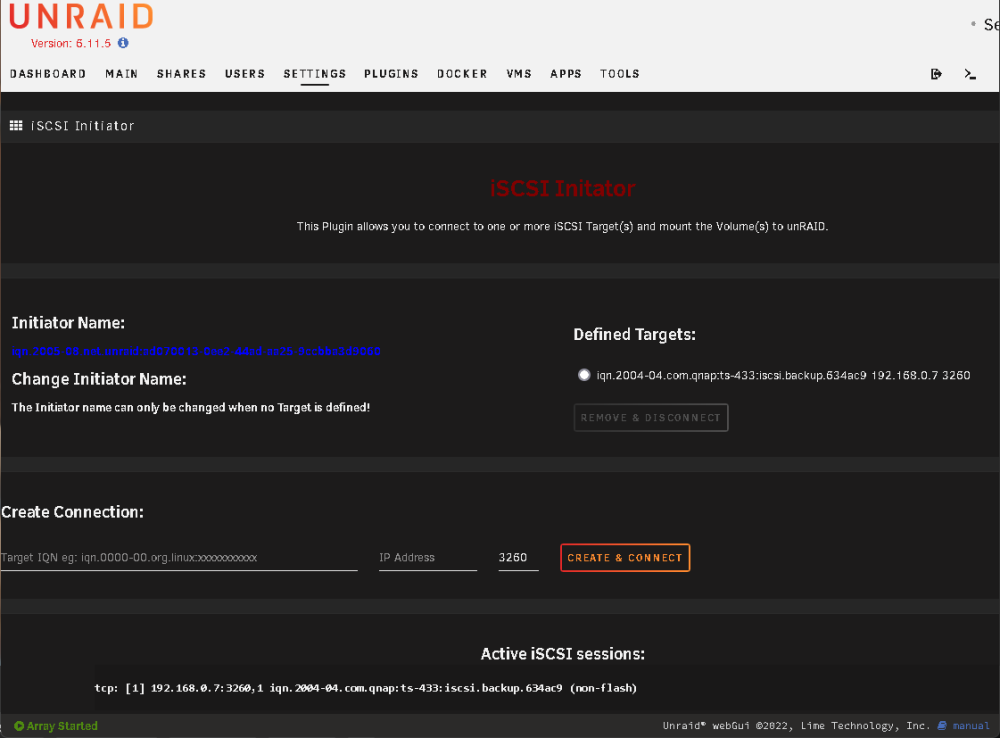This screenshot has height=738, width=1000.
Task: Click the Defined Targets heading
Action: 635,335
